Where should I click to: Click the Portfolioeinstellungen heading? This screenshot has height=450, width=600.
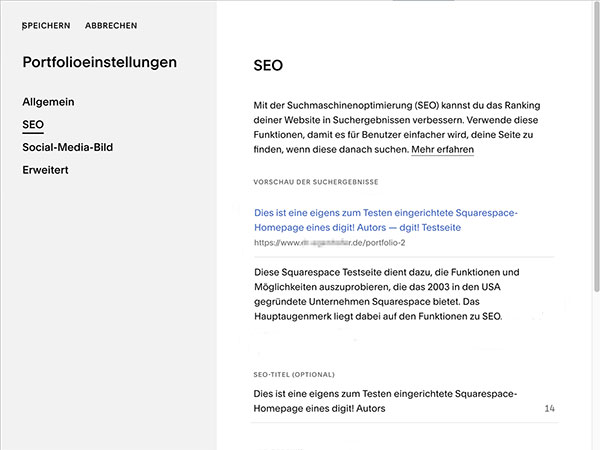point(99,62)
